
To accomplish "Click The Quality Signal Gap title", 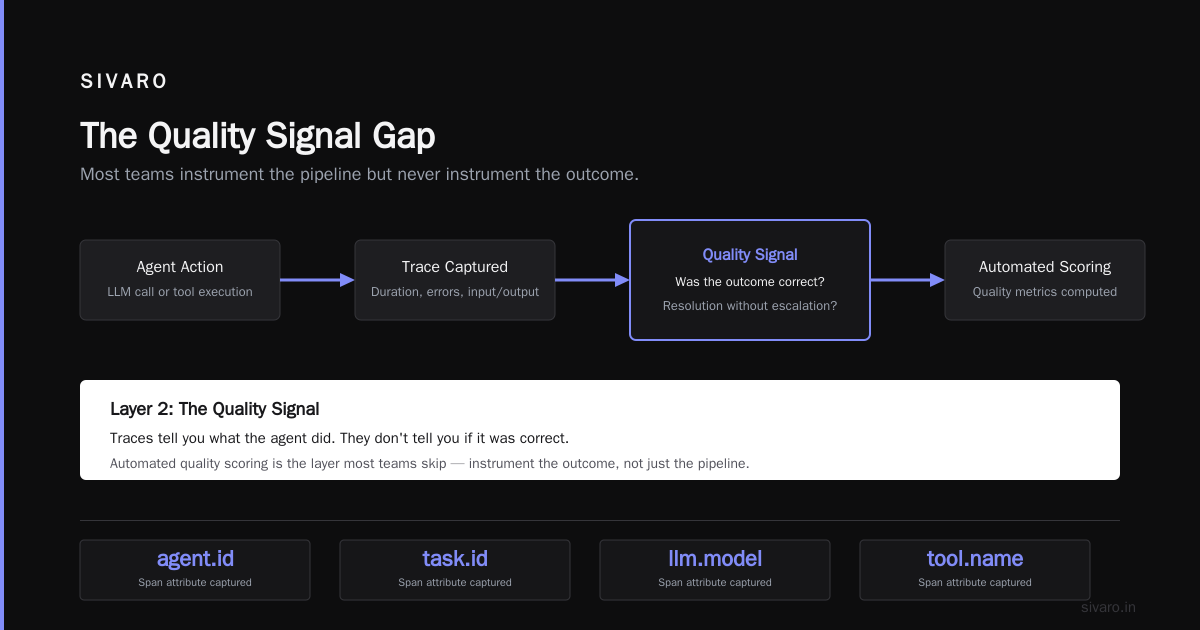I will [258, 136].
